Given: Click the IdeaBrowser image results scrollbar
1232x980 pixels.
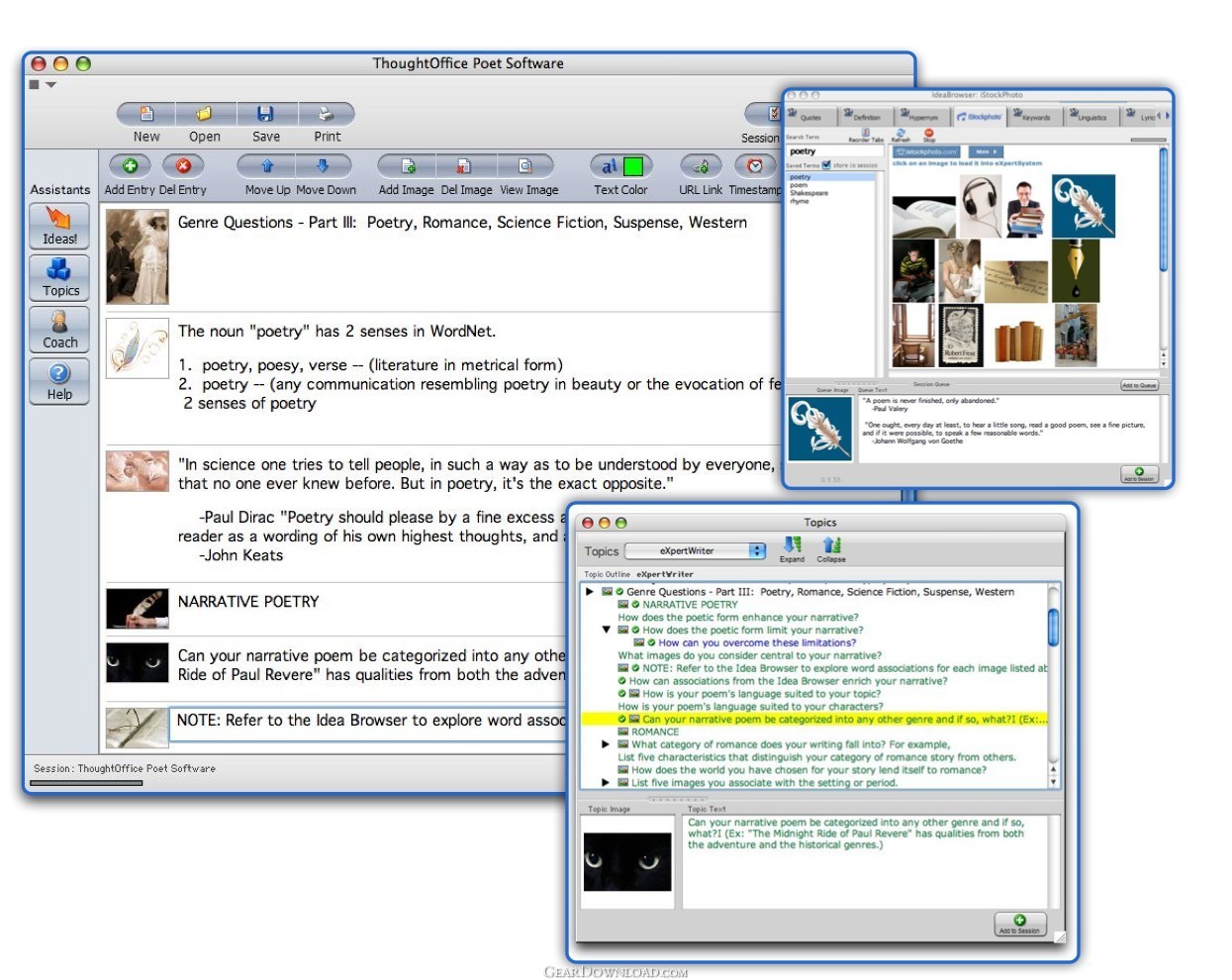Looking at the screenshot, I should pos(1163,211).
